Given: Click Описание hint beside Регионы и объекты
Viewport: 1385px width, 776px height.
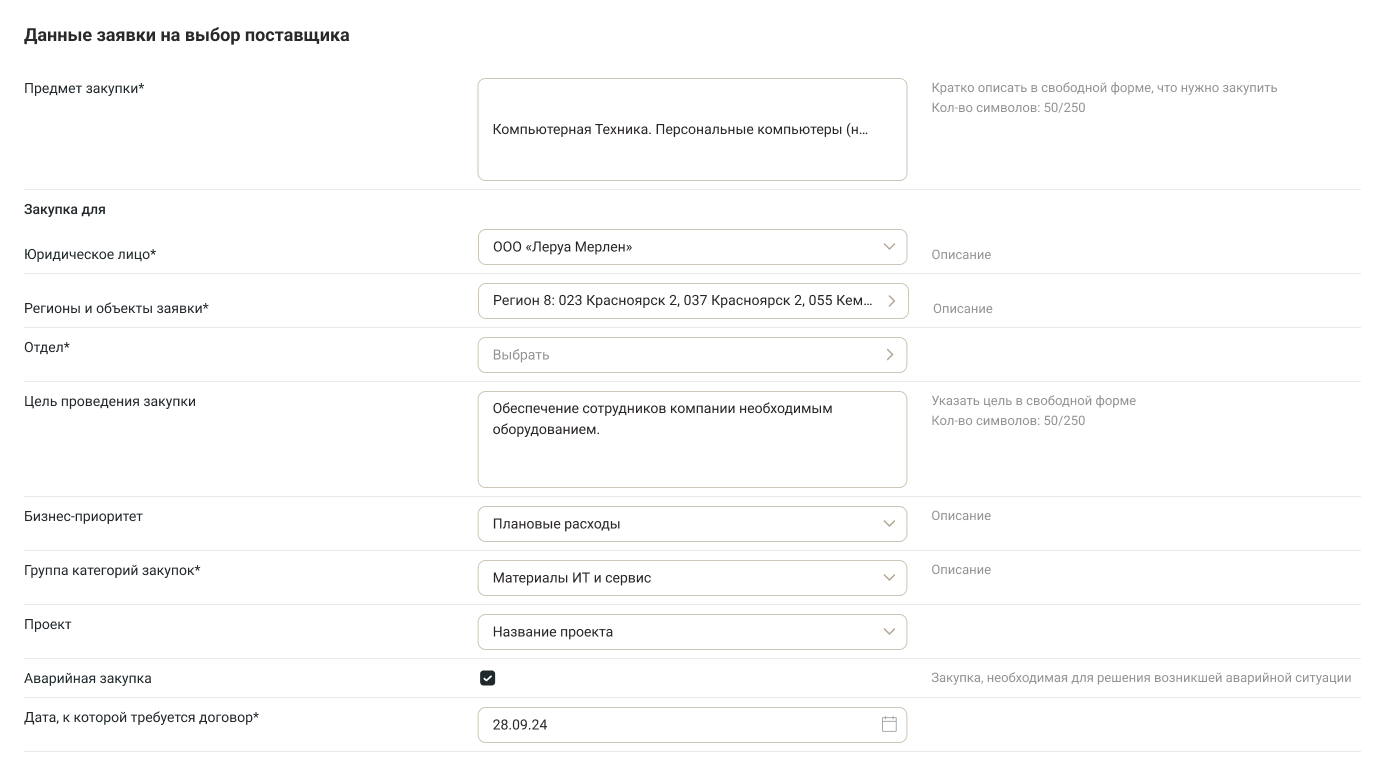Looking at the screenshot, I should pyautogui.click(x=963, y=309).
